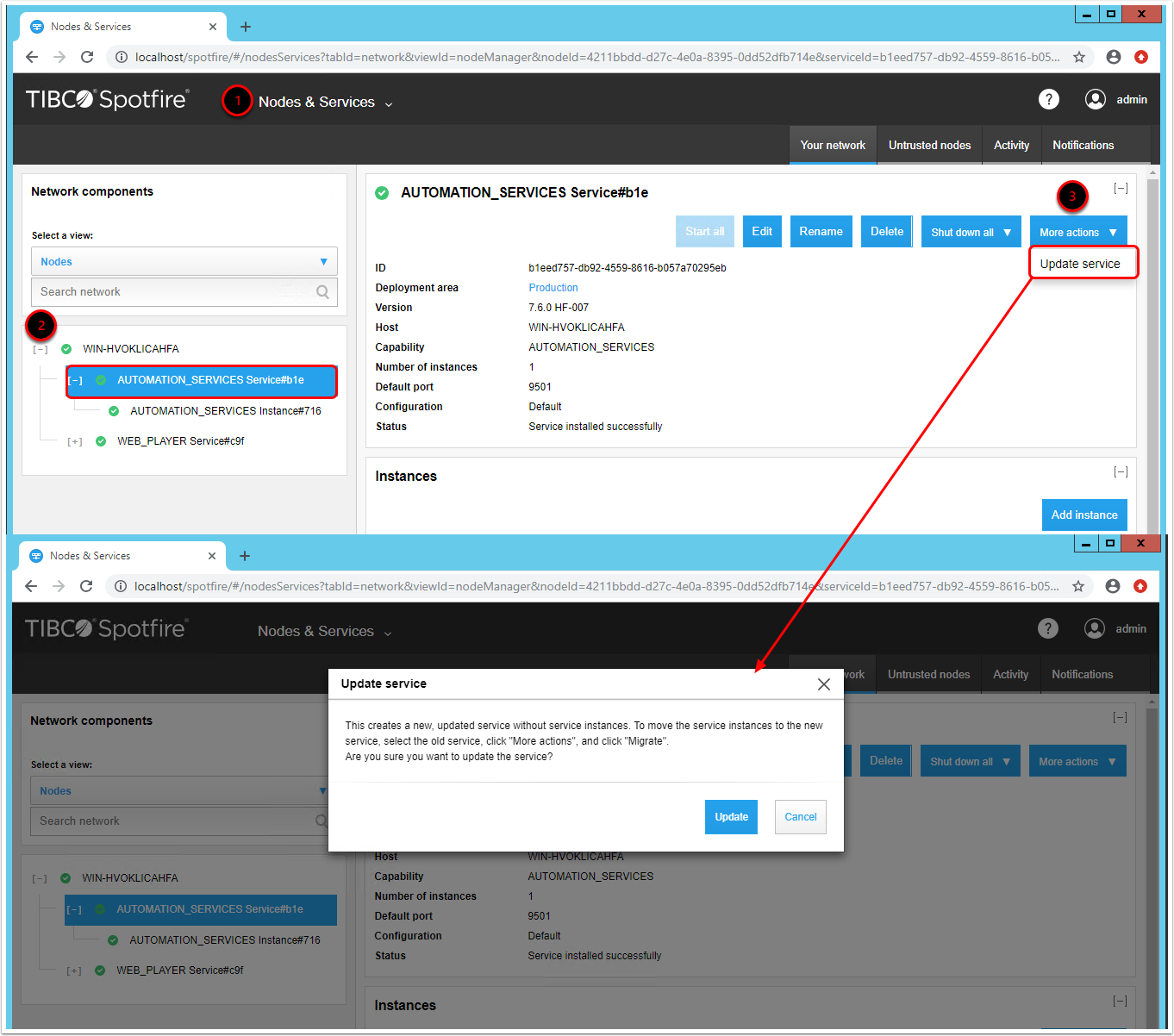Collapse the WIN-HVOKLICAHFA node in the top window
Screen dimensions: 1174x1036
pyautogui.click(x=41, y=349)
